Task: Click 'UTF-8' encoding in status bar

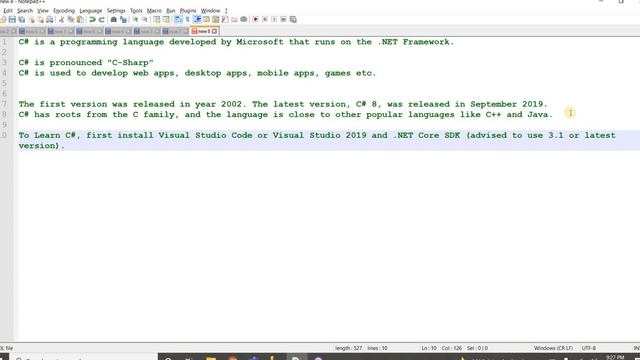Action: pos(589,348)
